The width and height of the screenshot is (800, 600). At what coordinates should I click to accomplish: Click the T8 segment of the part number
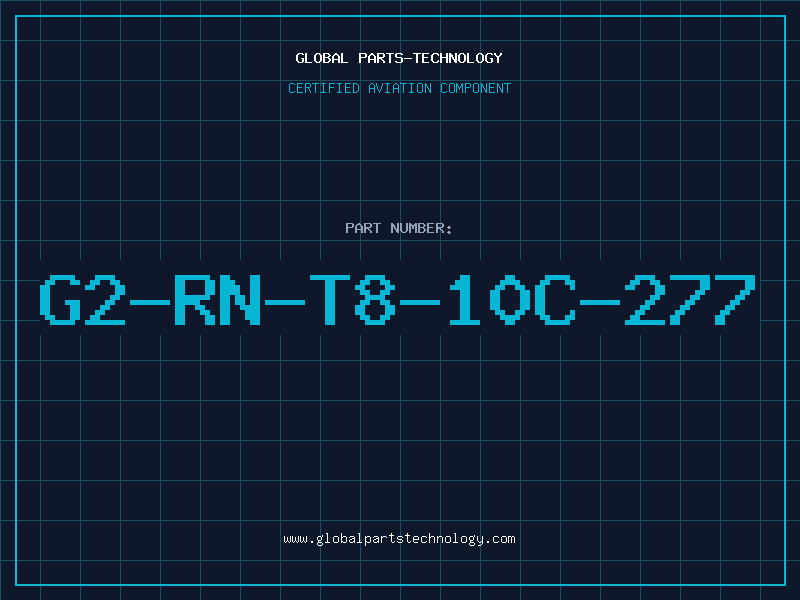click(x=353, y=299)
